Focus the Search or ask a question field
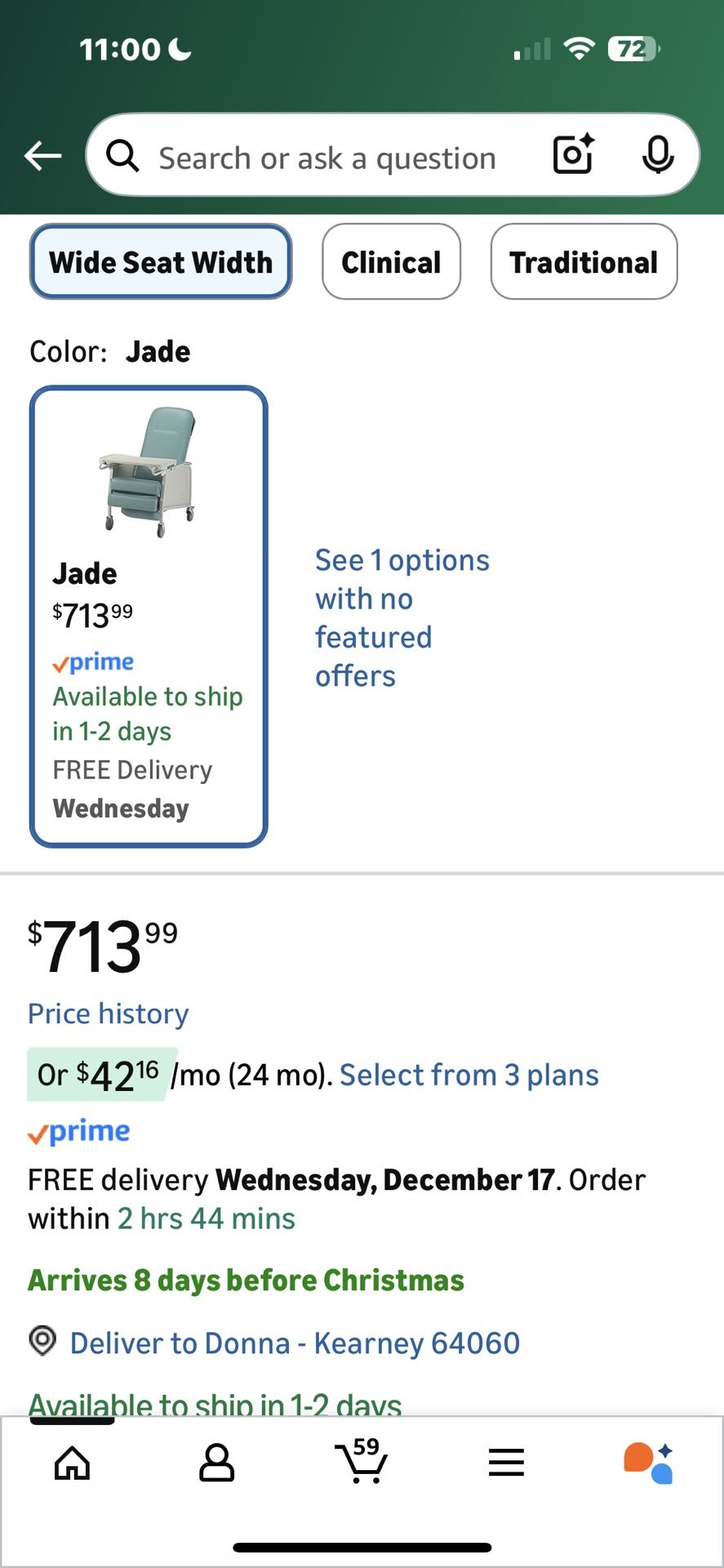This screenshot has width=724, height=1568. point(327,158)
